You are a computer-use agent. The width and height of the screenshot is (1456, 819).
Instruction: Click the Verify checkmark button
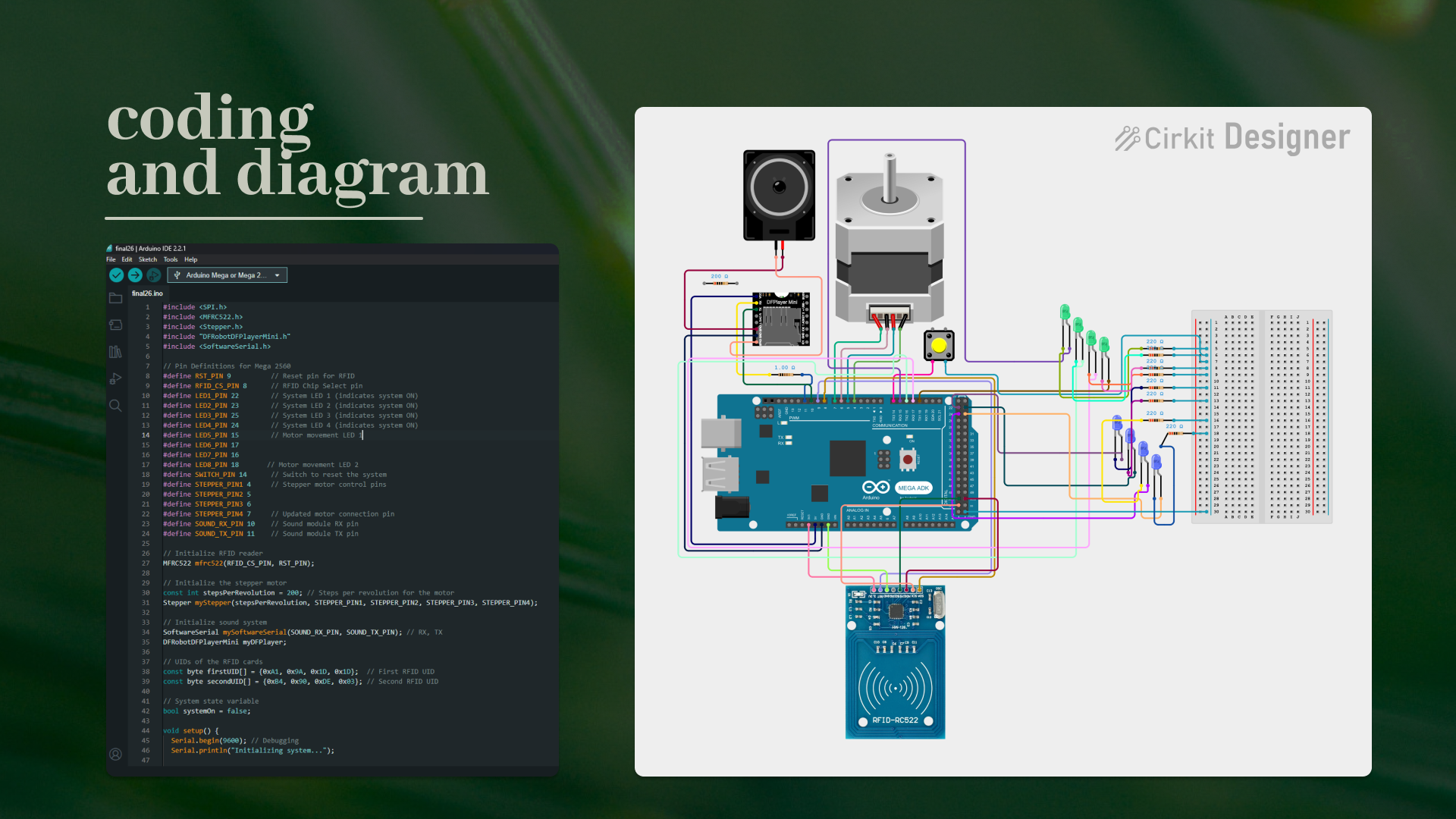click(x=116, y=275)
